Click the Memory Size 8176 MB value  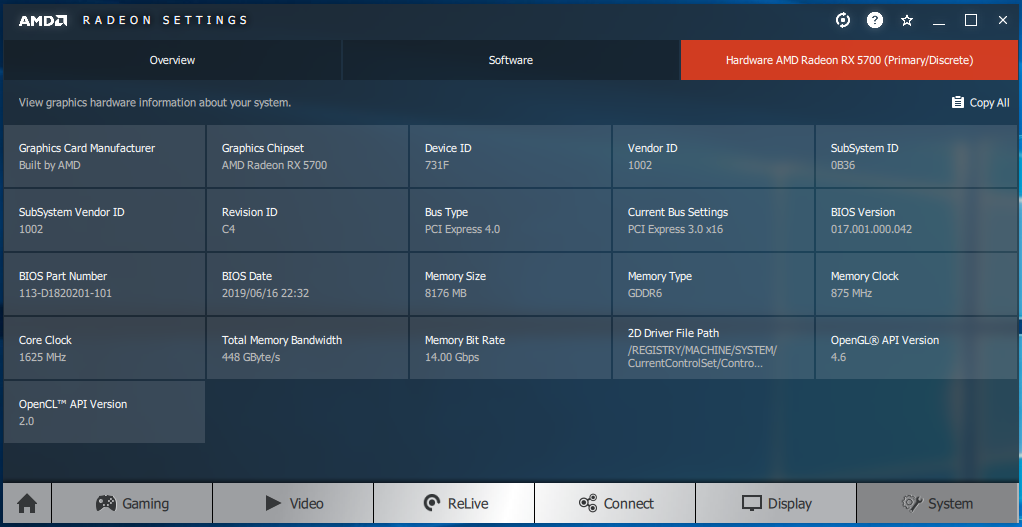pos(446,293)
